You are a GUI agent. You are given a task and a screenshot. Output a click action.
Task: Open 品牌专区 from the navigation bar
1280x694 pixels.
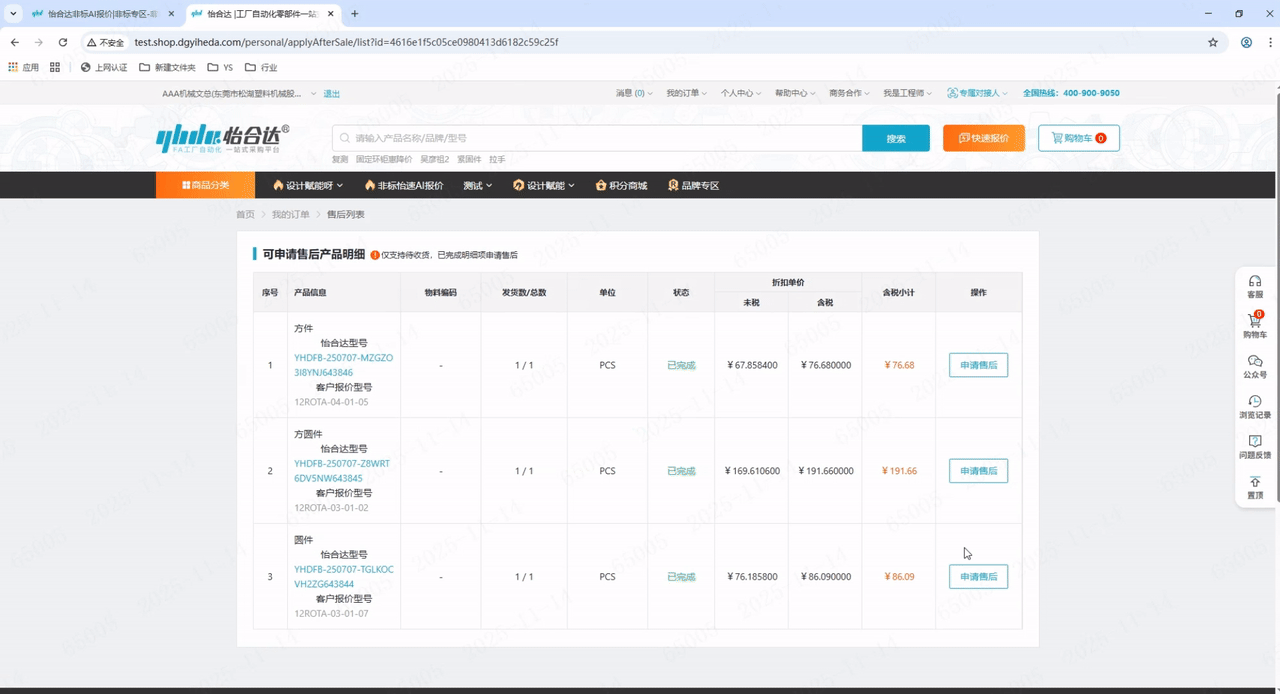pos(694,186)
